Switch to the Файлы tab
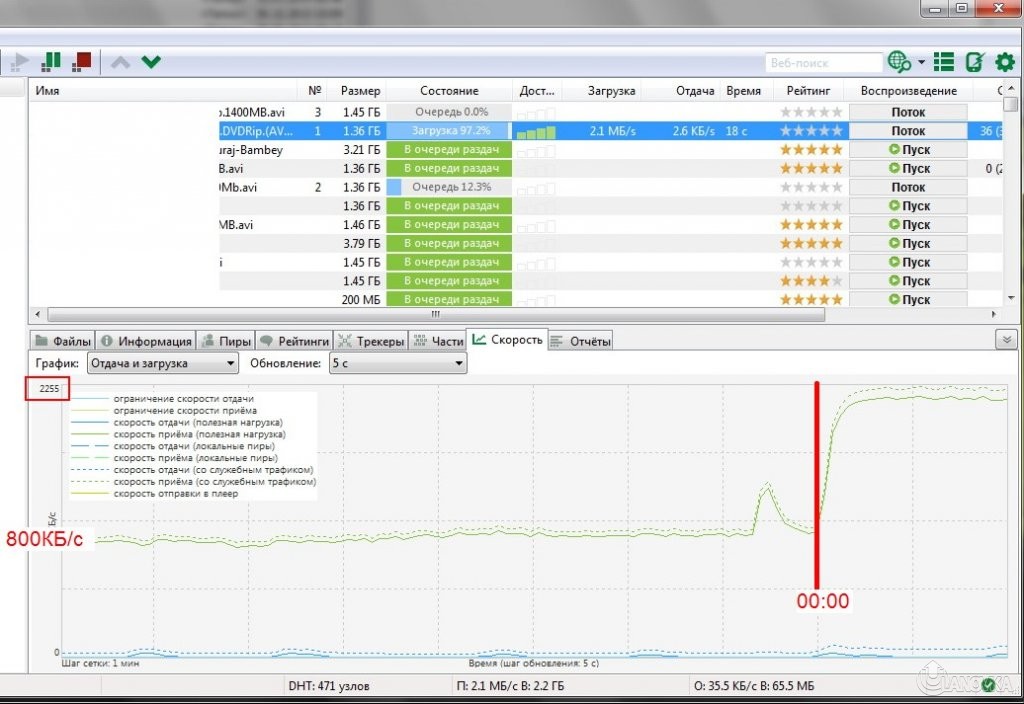Viewport: 1024px width, 704px height. pos(63,341)
